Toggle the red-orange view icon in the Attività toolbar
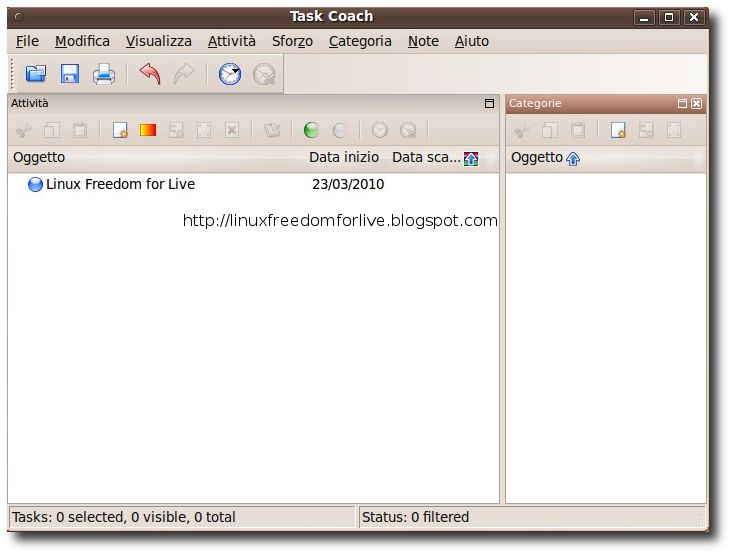 [x=148, y=130]
